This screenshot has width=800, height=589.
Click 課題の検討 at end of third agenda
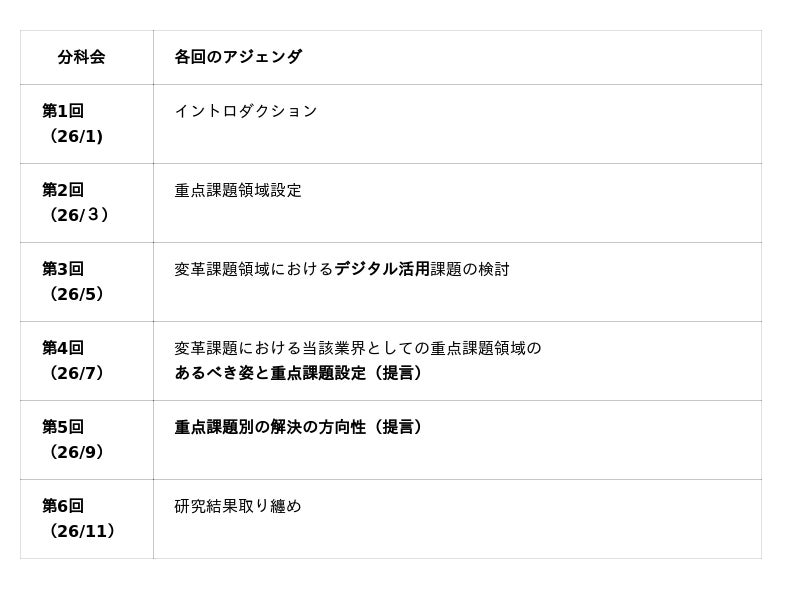[470, 269]
